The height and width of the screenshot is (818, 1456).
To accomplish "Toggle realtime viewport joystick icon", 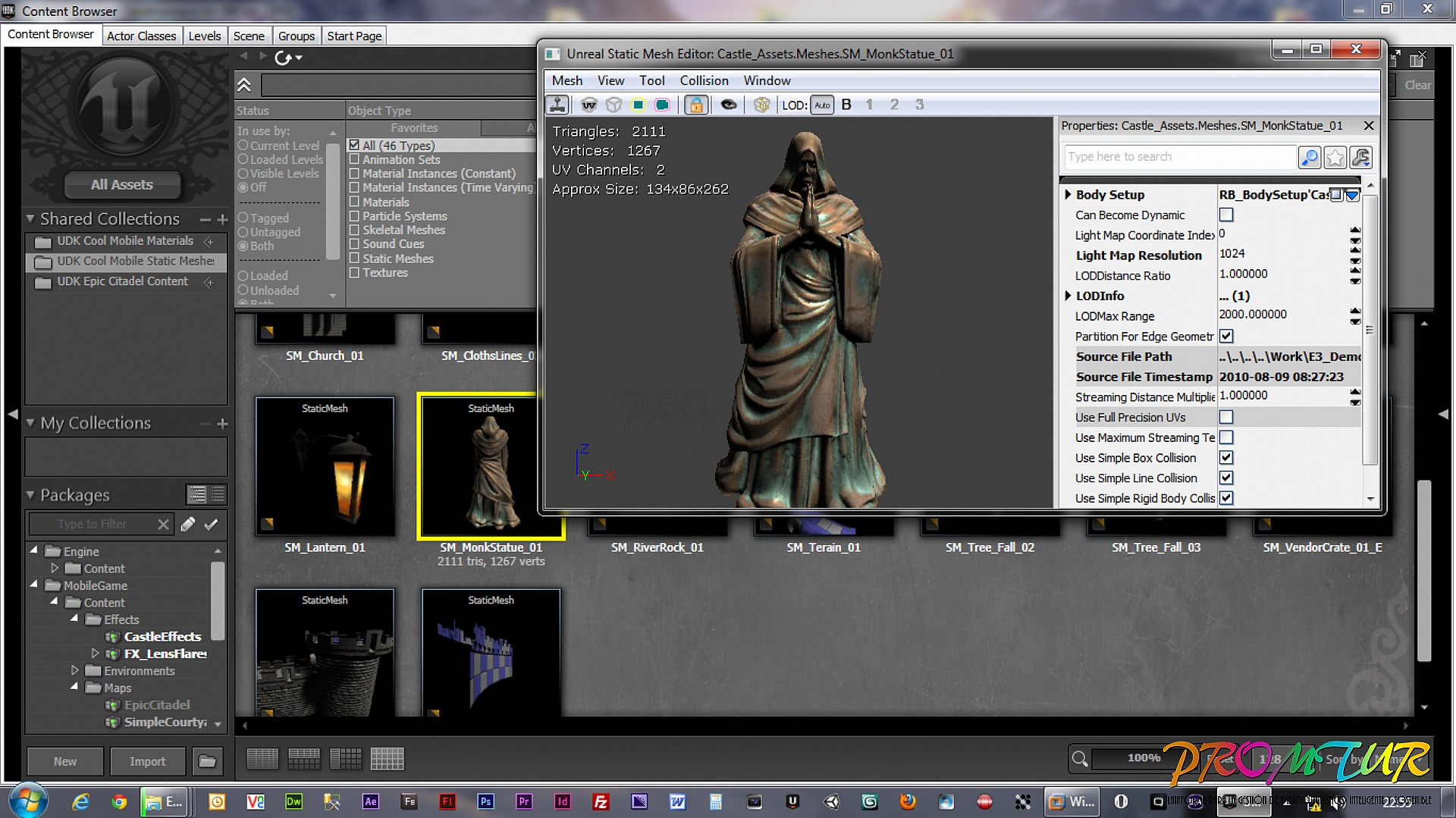I will pos(558,105).
